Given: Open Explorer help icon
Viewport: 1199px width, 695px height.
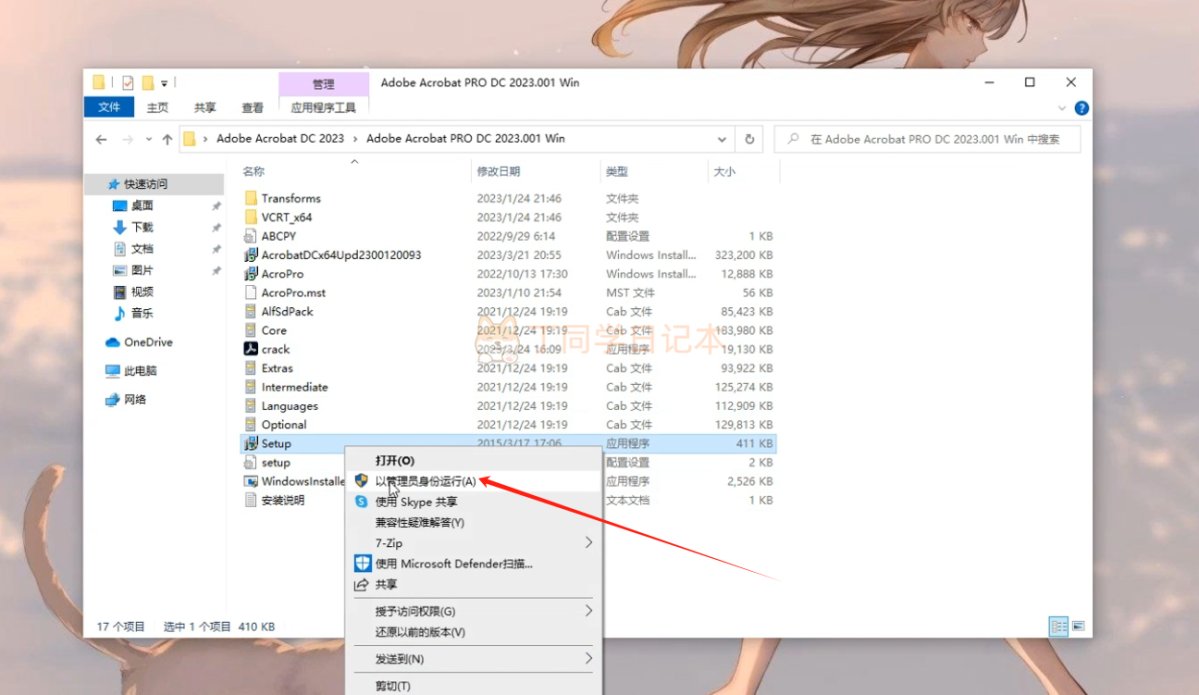Looking at the screenshot, I should (1081, 108).
